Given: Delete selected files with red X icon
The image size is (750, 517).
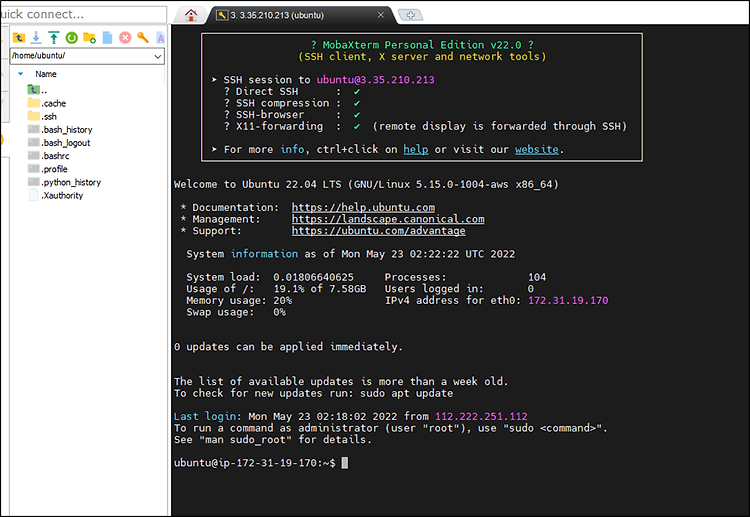Looking at the screenshot, I should [x=125, y=37].
